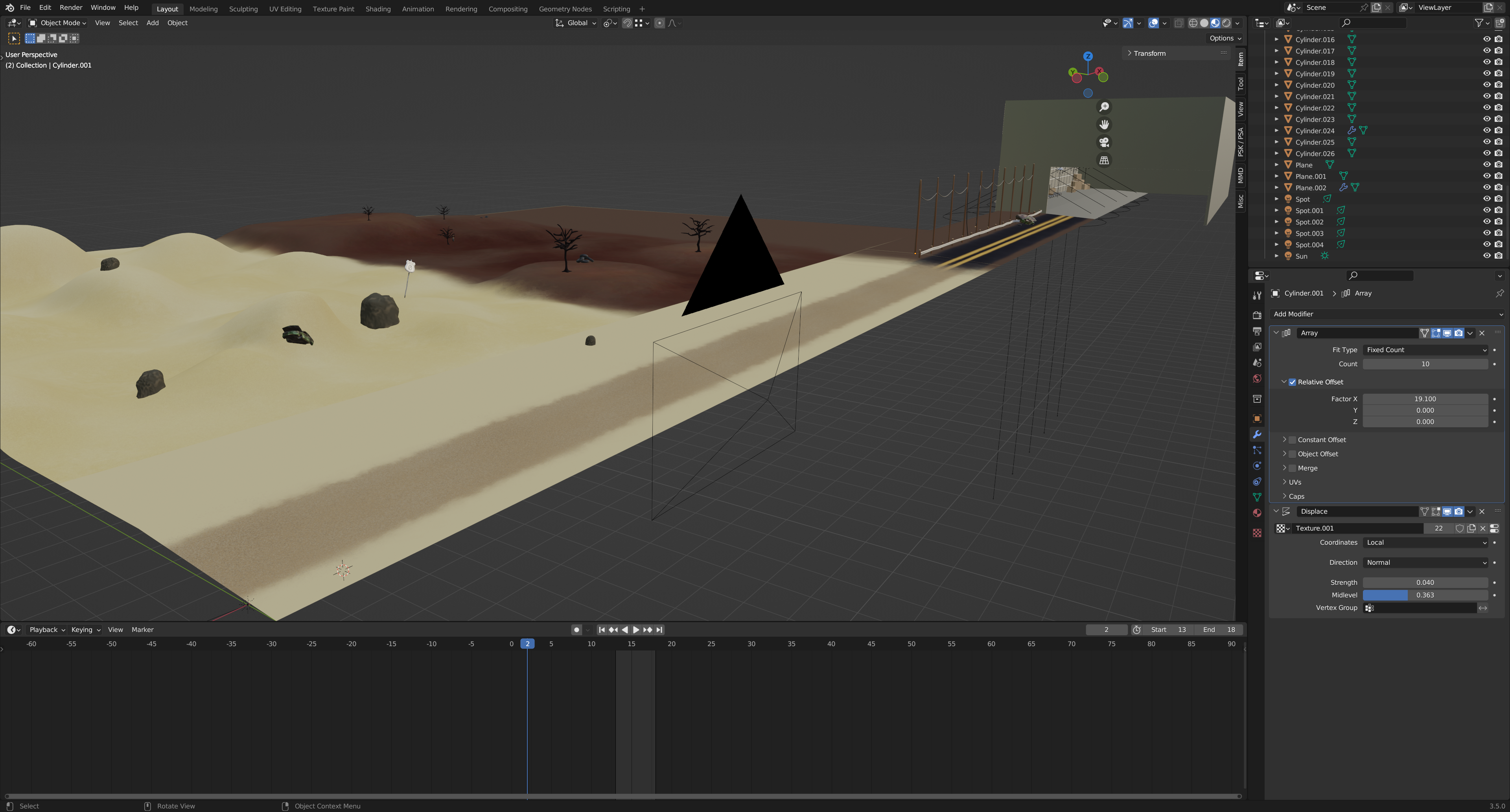Open the Add menu in viewport header
The height and width of the screenshot is (812, 1510).
coord(153,23)
